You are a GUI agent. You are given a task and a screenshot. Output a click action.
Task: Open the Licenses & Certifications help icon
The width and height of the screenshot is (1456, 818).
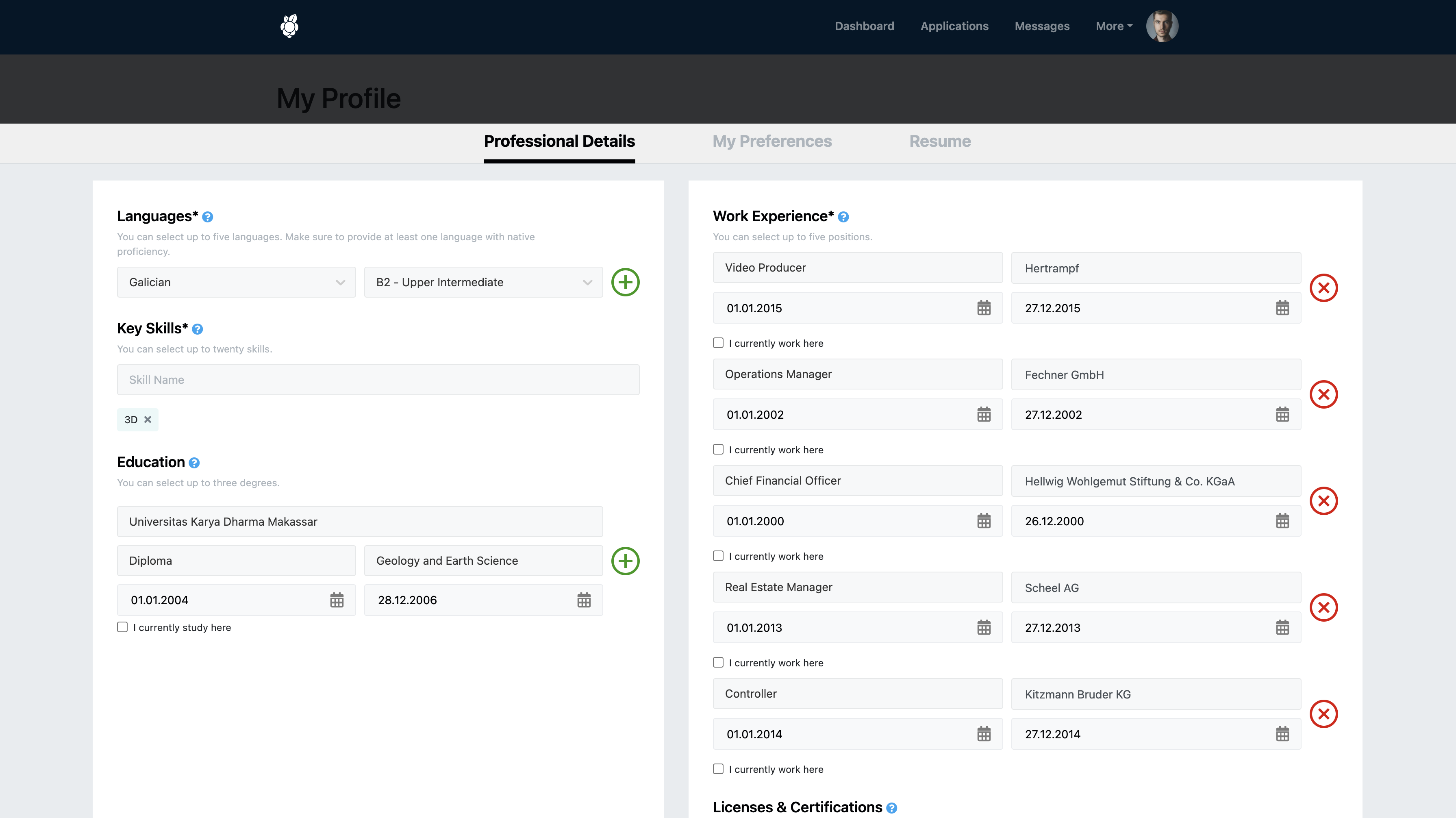891,808
